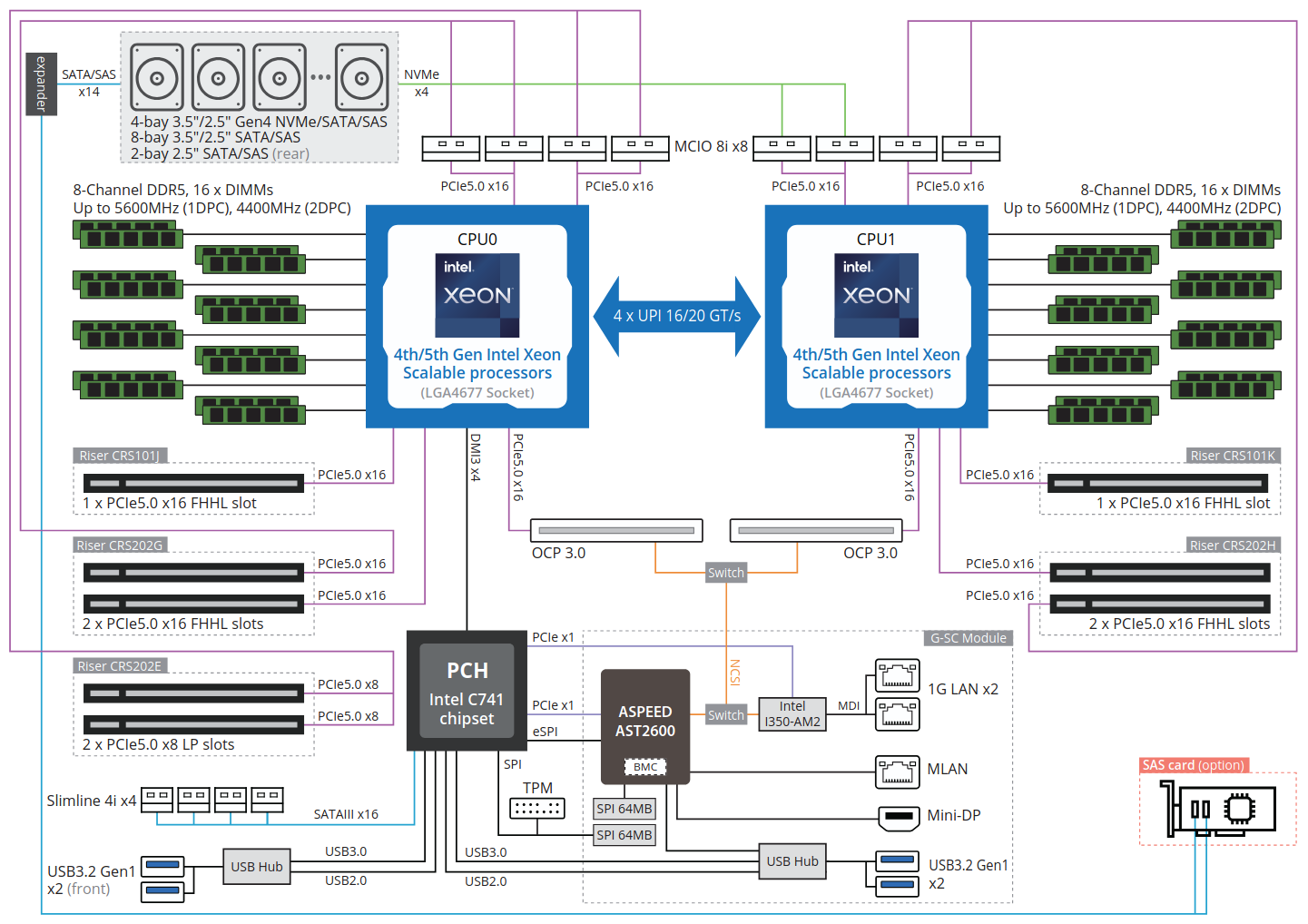The width and height of the screenshot is (1308, 924).
Task: Select the first 3.5-inch drive bay icon
Action: click(156, 76)
